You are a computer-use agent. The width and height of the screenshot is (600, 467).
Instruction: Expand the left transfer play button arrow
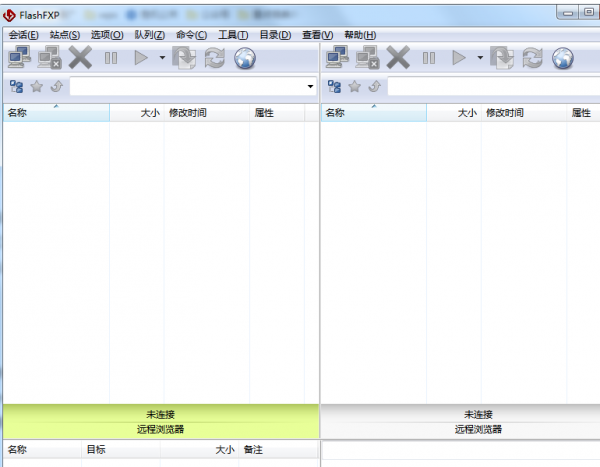click(162, 58)
